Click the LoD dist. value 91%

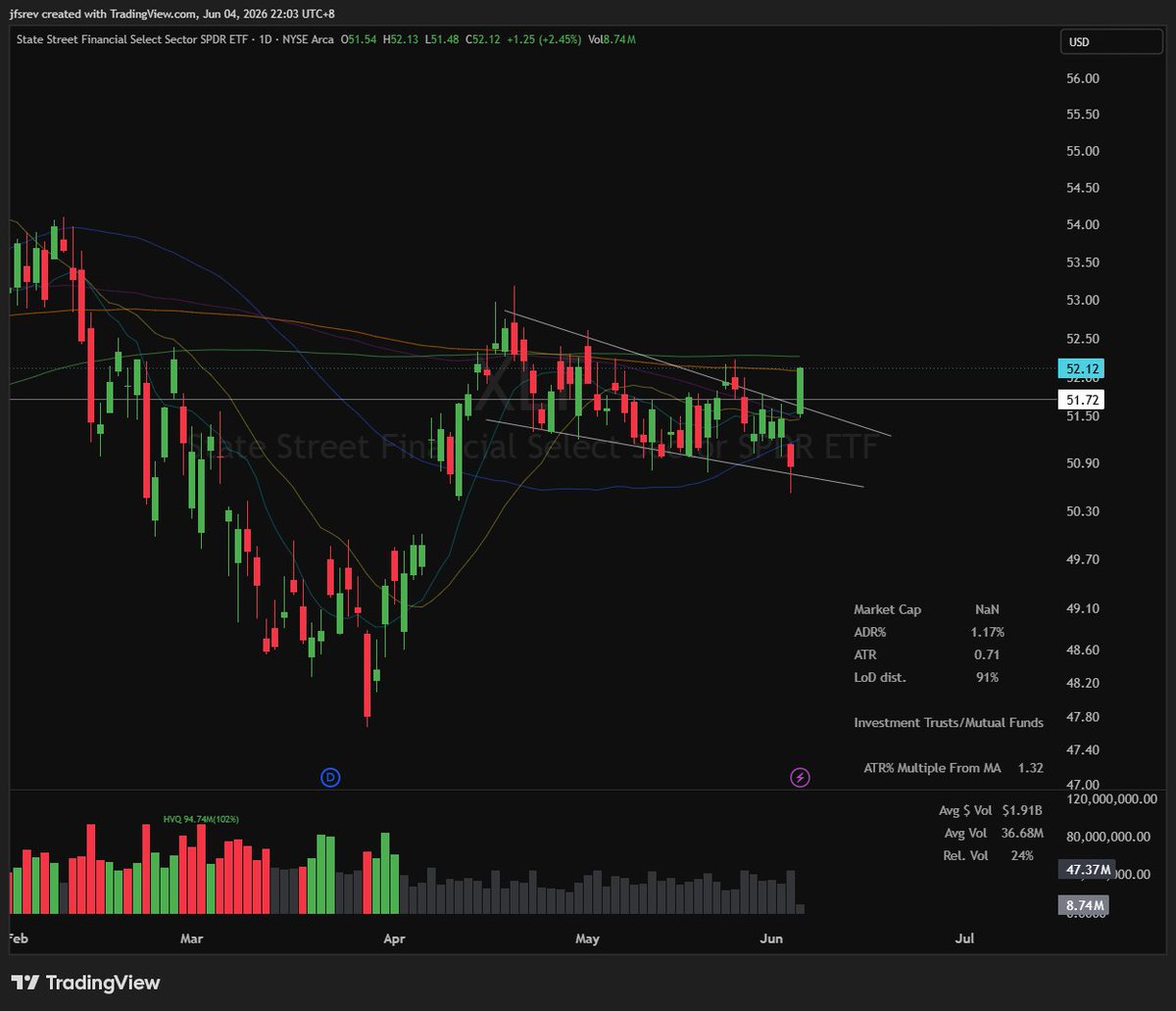[987, 677]
